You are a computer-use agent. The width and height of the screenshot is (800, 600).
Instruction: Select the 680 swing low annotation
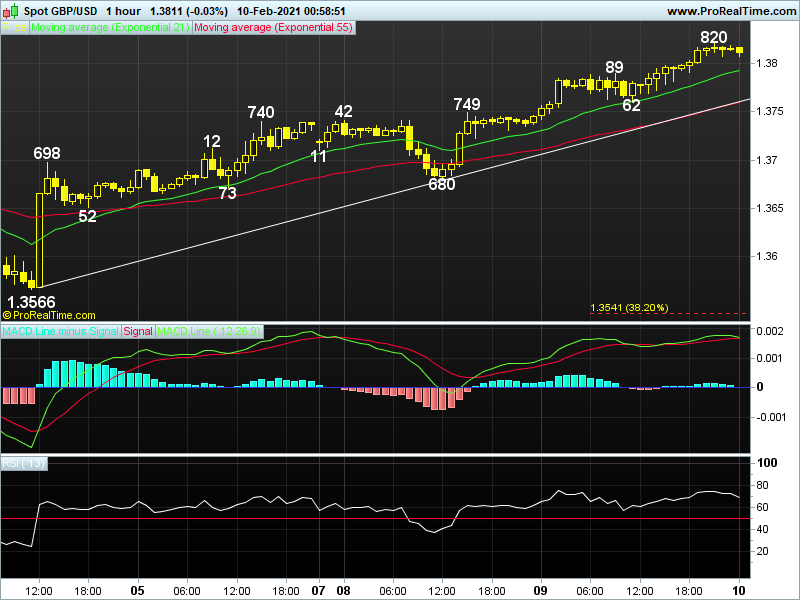point(441,184)
